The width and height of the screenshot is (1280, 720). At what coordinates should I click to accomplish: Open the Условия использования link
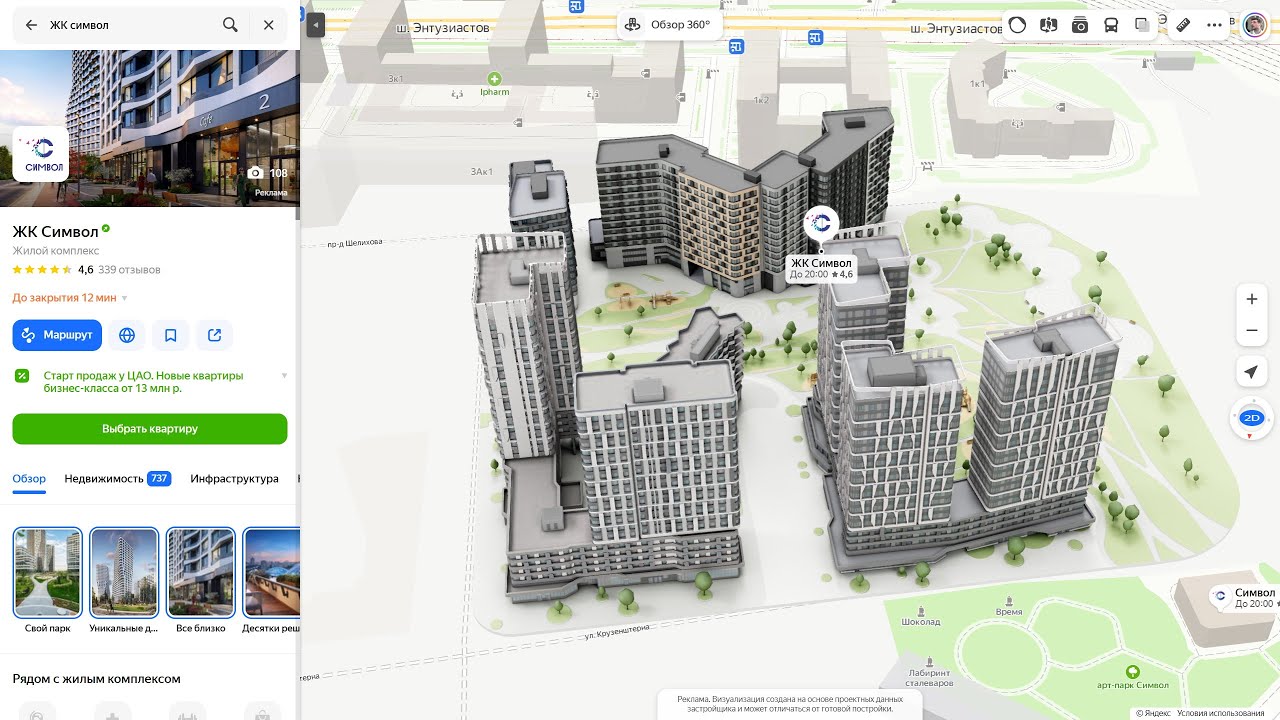click(1220, 713)
